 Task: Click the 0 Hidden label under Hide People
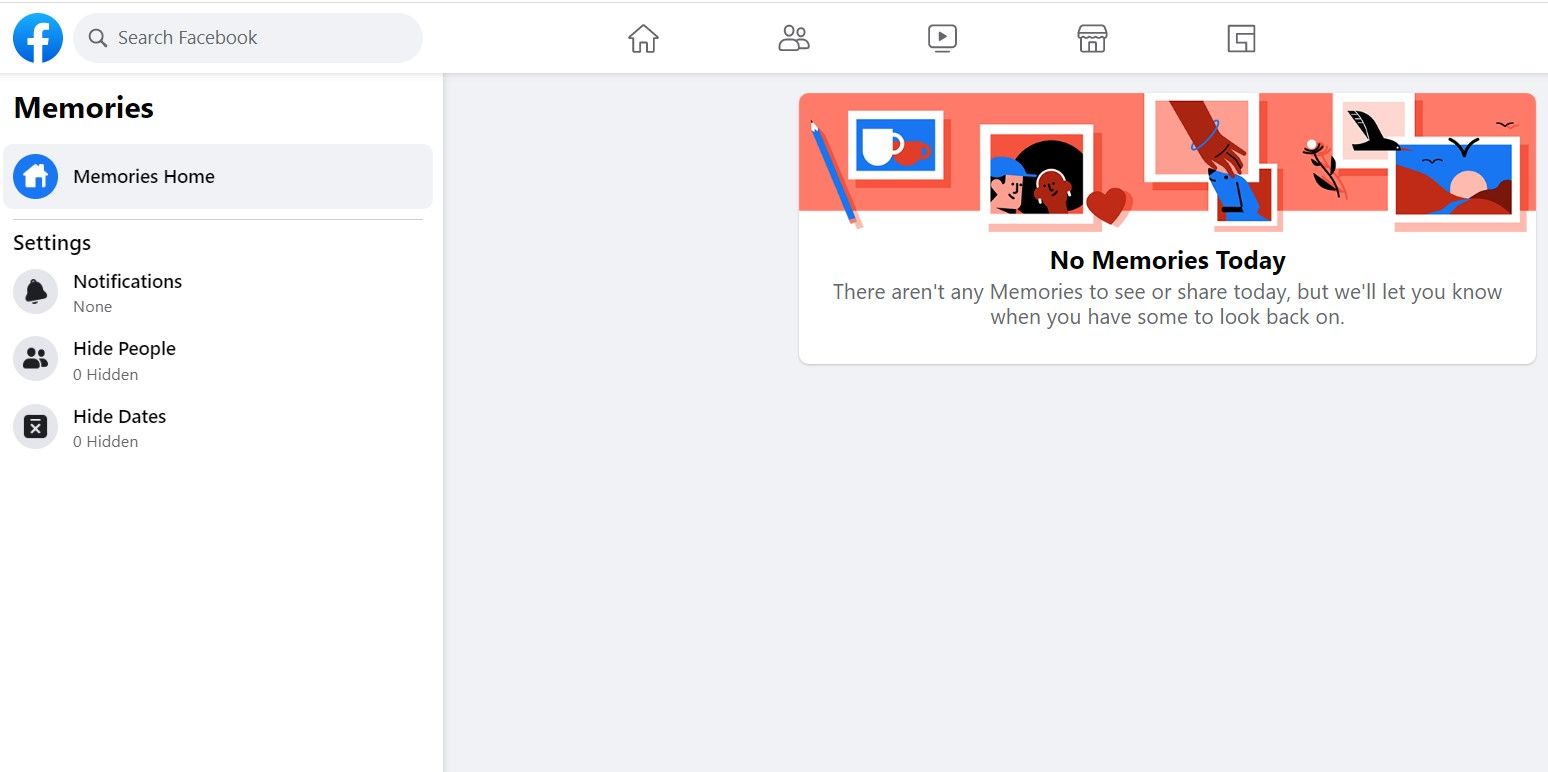105,374
